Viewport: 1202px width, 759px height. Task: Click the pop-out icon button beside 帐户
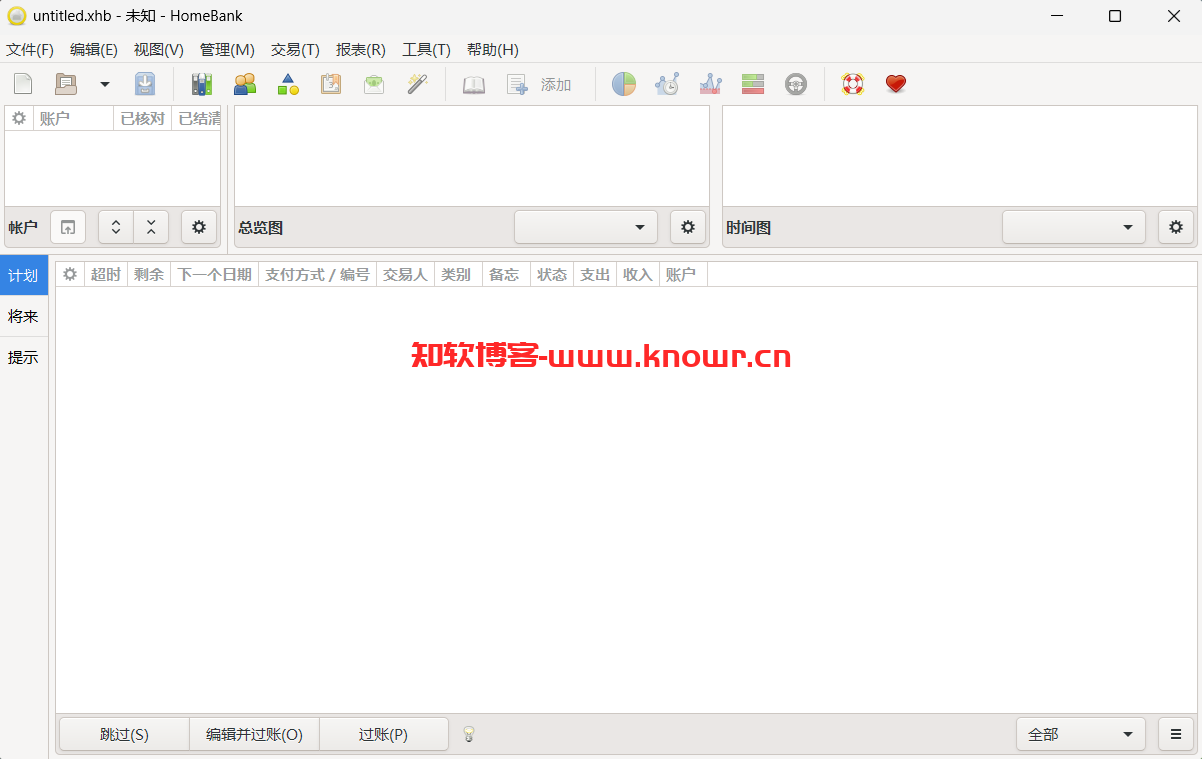pos(68,227)
